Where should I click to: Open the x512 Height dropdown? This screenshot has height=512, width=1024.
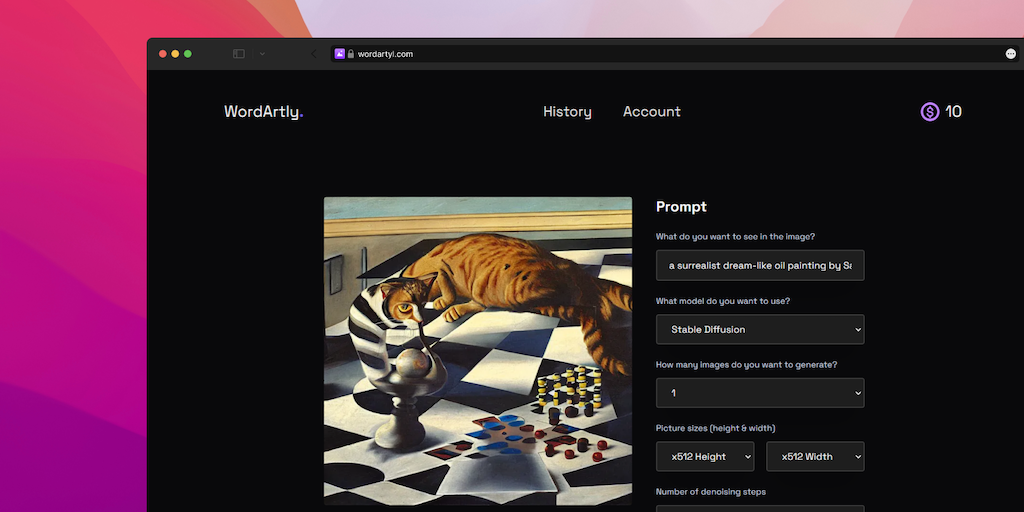coord(705,457)
